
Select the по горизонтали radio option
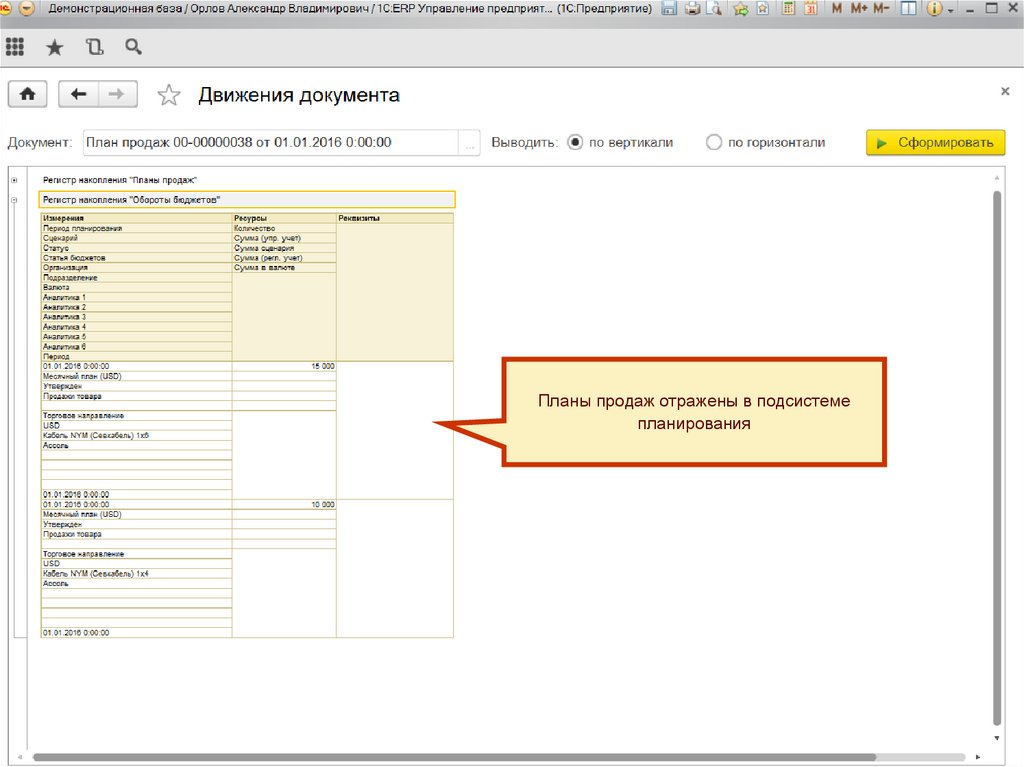pos(714,142)
